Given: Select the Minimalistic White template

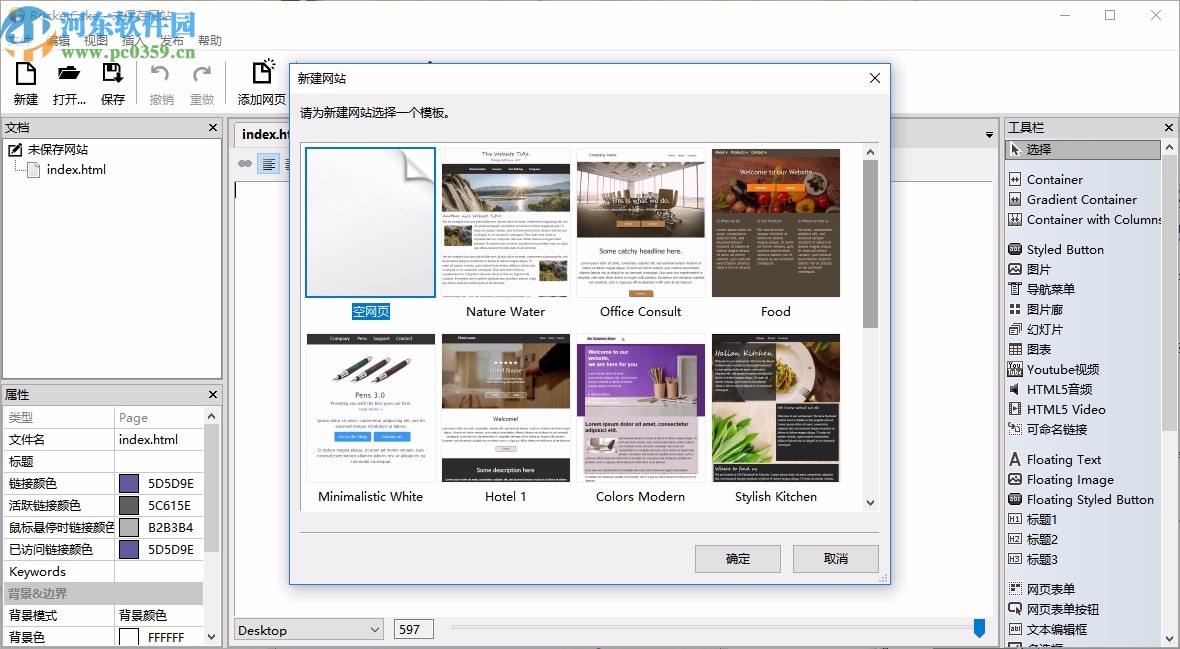Looking at the screenshot, I should pos(370,408).
